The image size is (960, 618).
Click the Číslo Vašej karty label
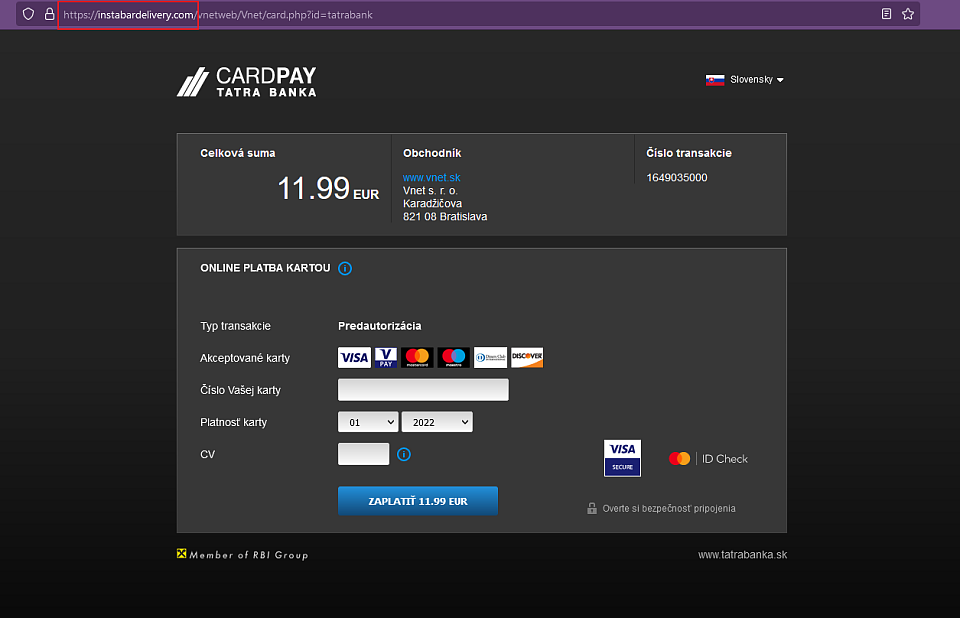coord(241,390)
